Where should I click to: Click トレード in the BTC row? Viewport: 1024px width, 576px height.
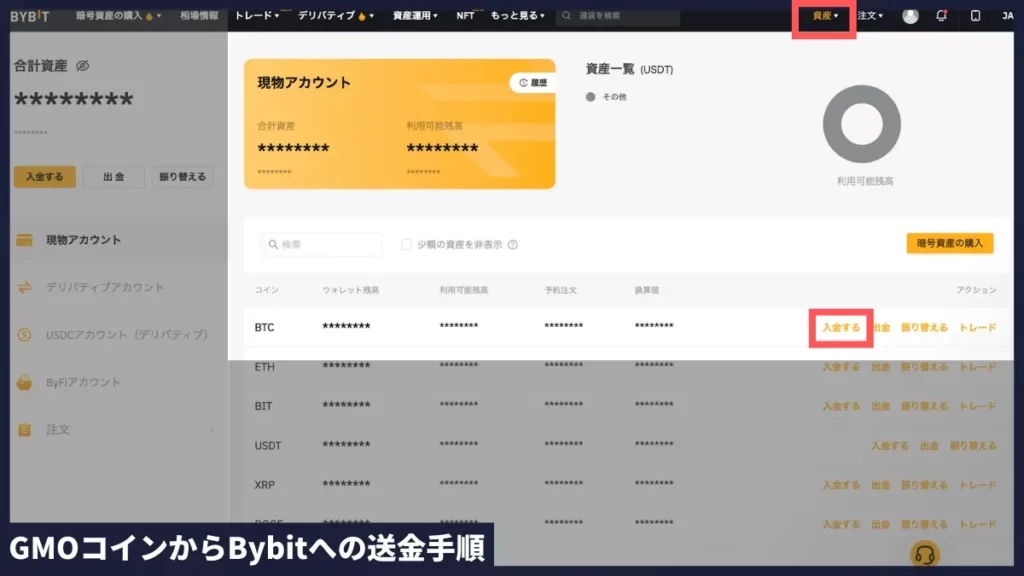(x=978, y=328)
